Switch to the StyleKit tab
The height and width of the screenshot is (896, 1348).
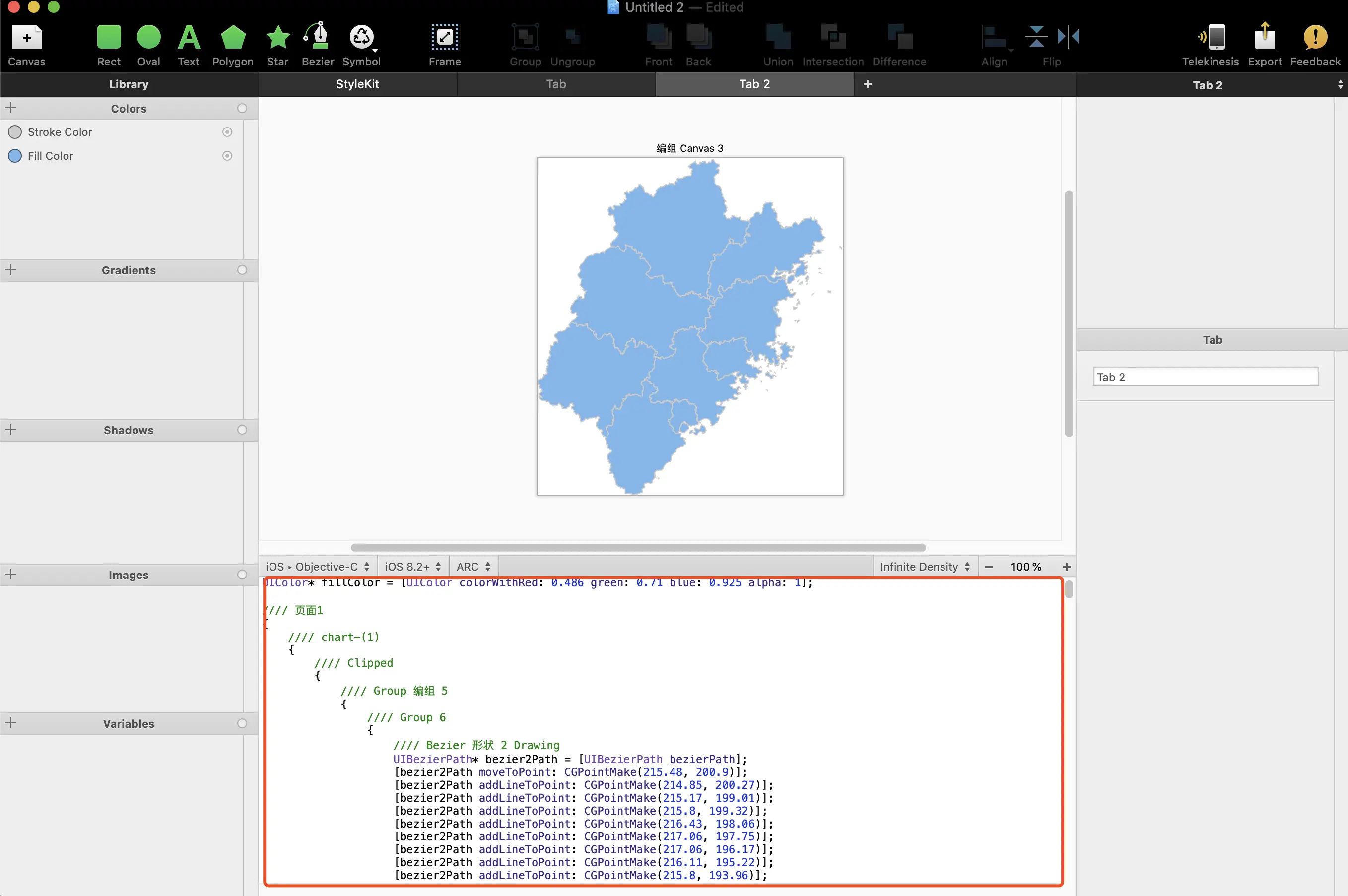(357, 84)
